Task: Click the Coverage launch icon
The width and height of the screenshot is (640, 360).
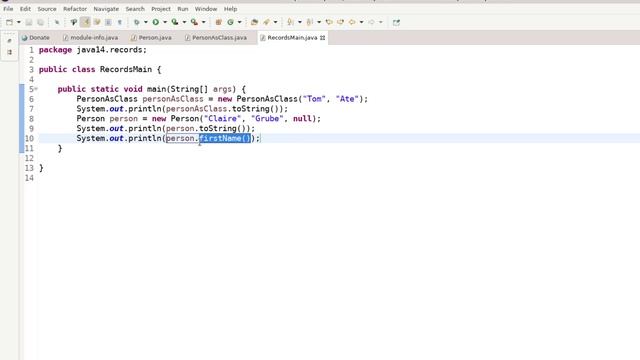Action: coord(175,22)
